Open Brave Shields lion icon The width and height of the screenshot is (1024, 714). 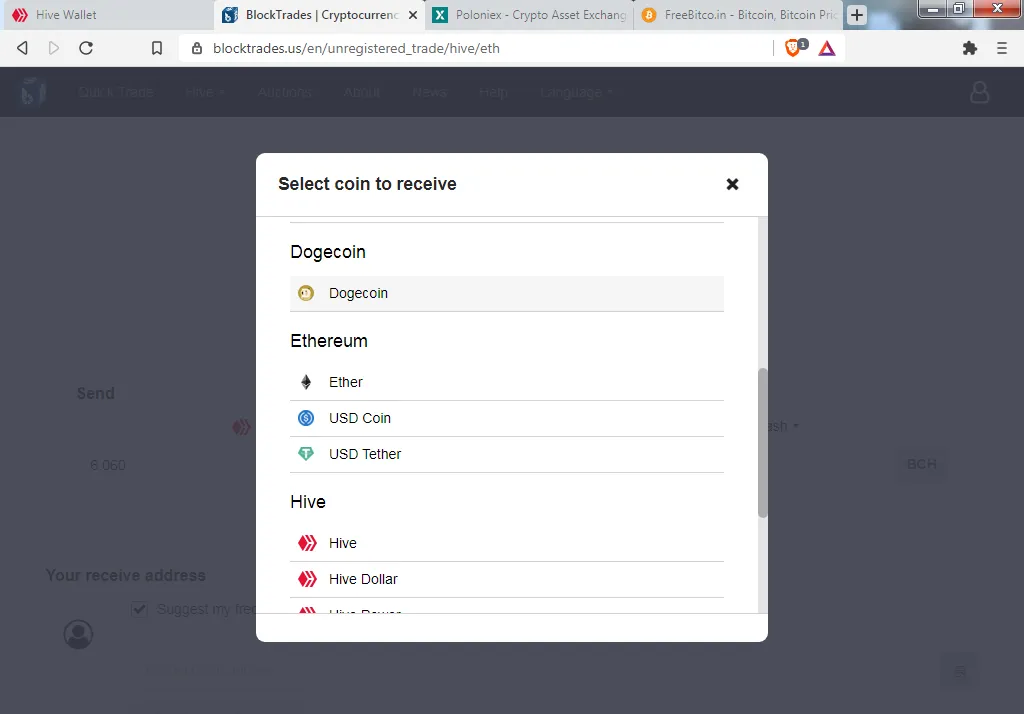pos(794,47)
